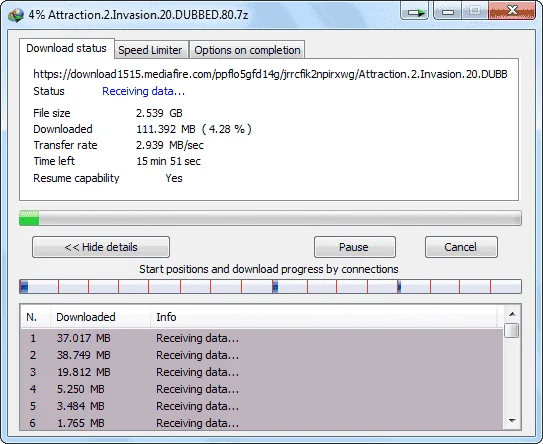Screen dimensions: 543x444
Task: Click the Downloaded column header
Action: click(100, 317)
